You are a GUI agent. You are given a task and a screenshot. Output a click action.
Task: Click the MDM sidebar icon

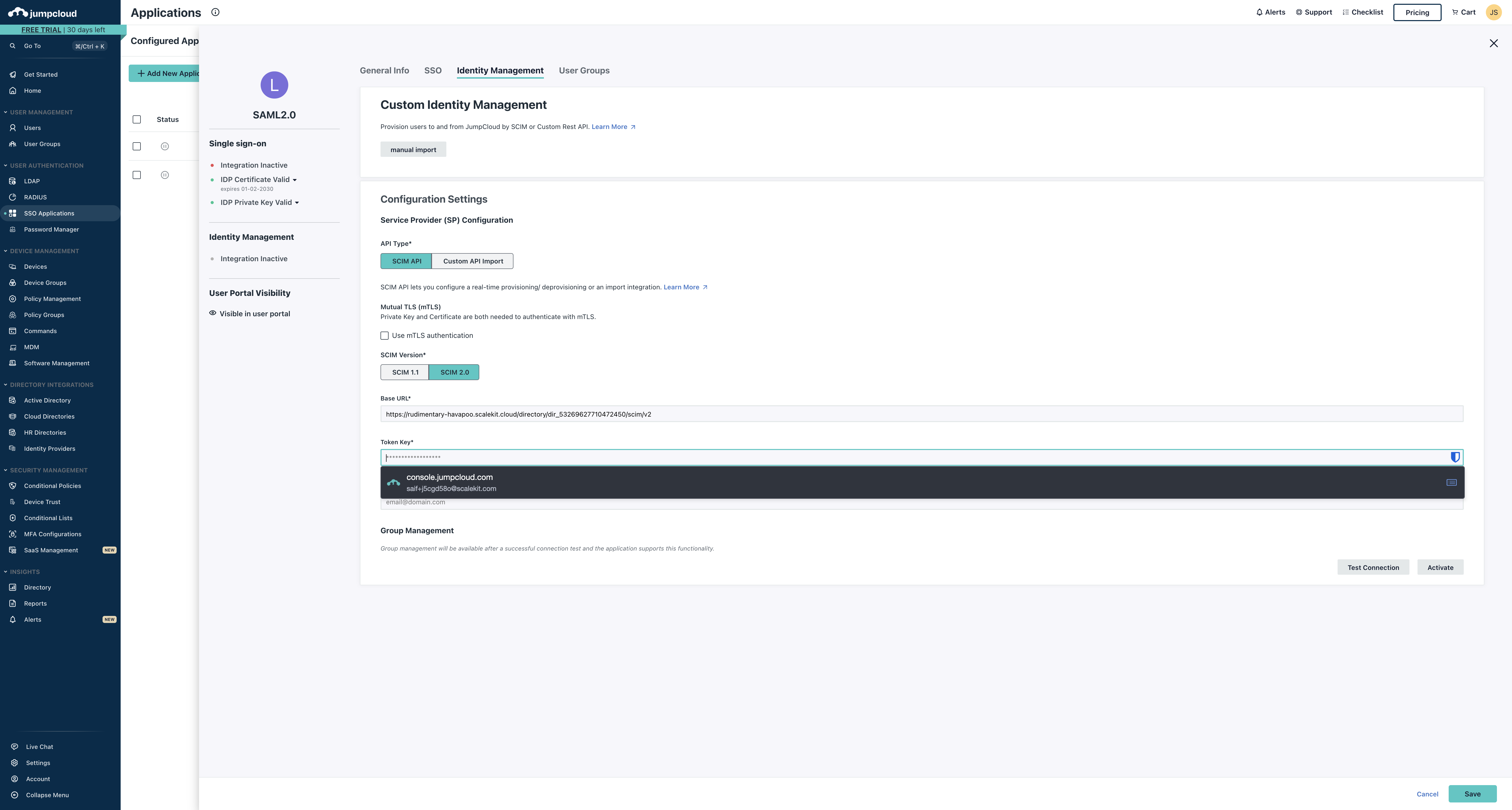click(12, 347)
